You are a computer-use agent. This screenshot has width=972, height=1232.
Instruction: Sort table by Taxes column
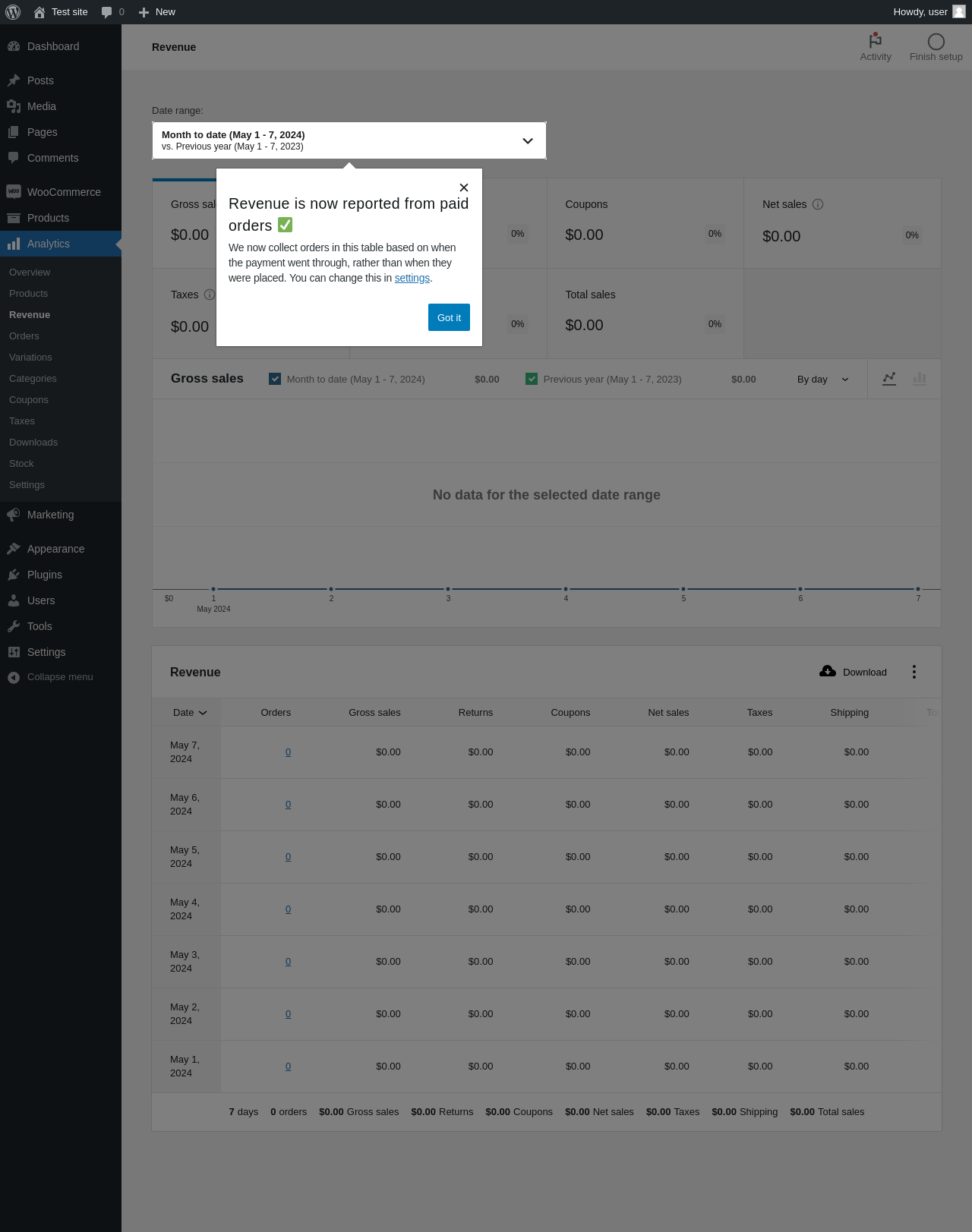click(x=759, y=712)
